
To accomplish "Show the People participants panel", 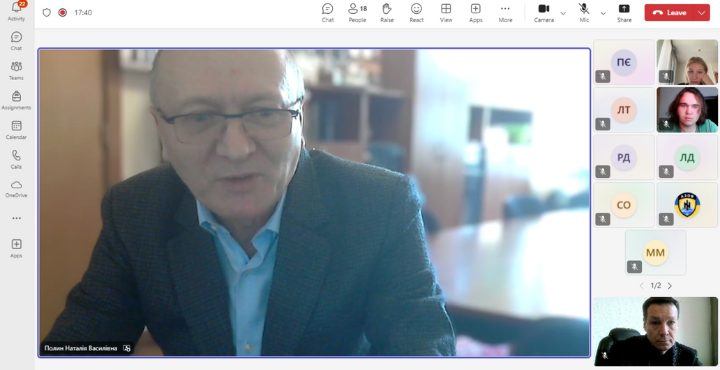I will click(x=357, y=12).
